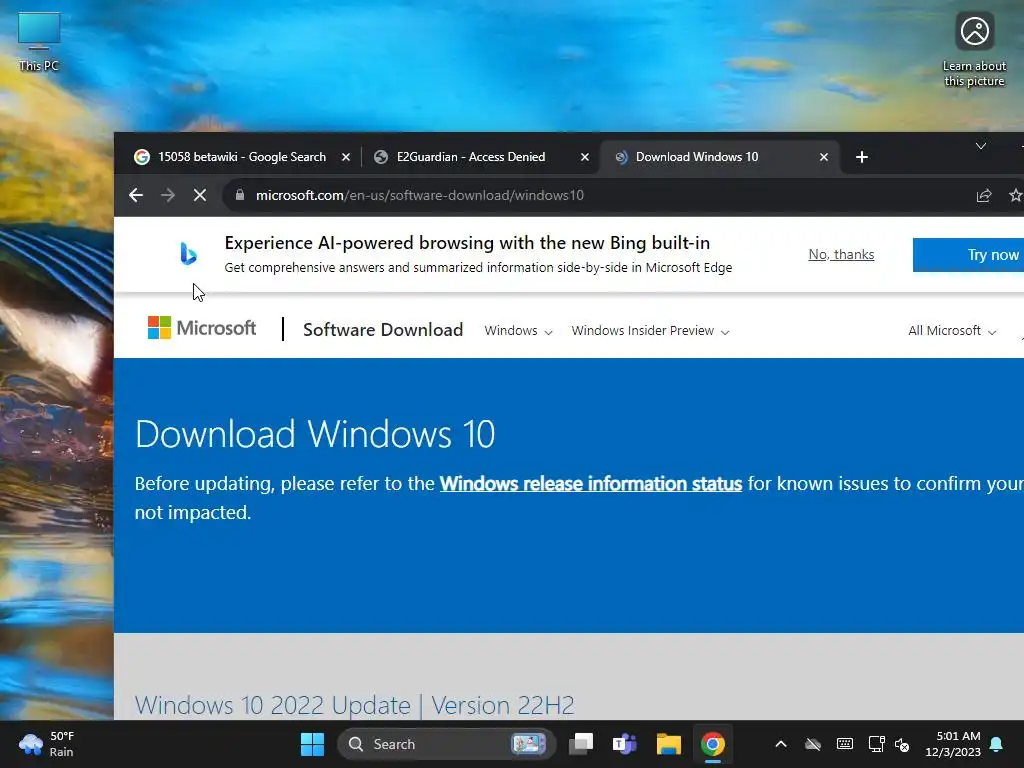Expand the All Microsoft menu
The height and width of the screenshot is (768, 1024).
pos(952,331)
